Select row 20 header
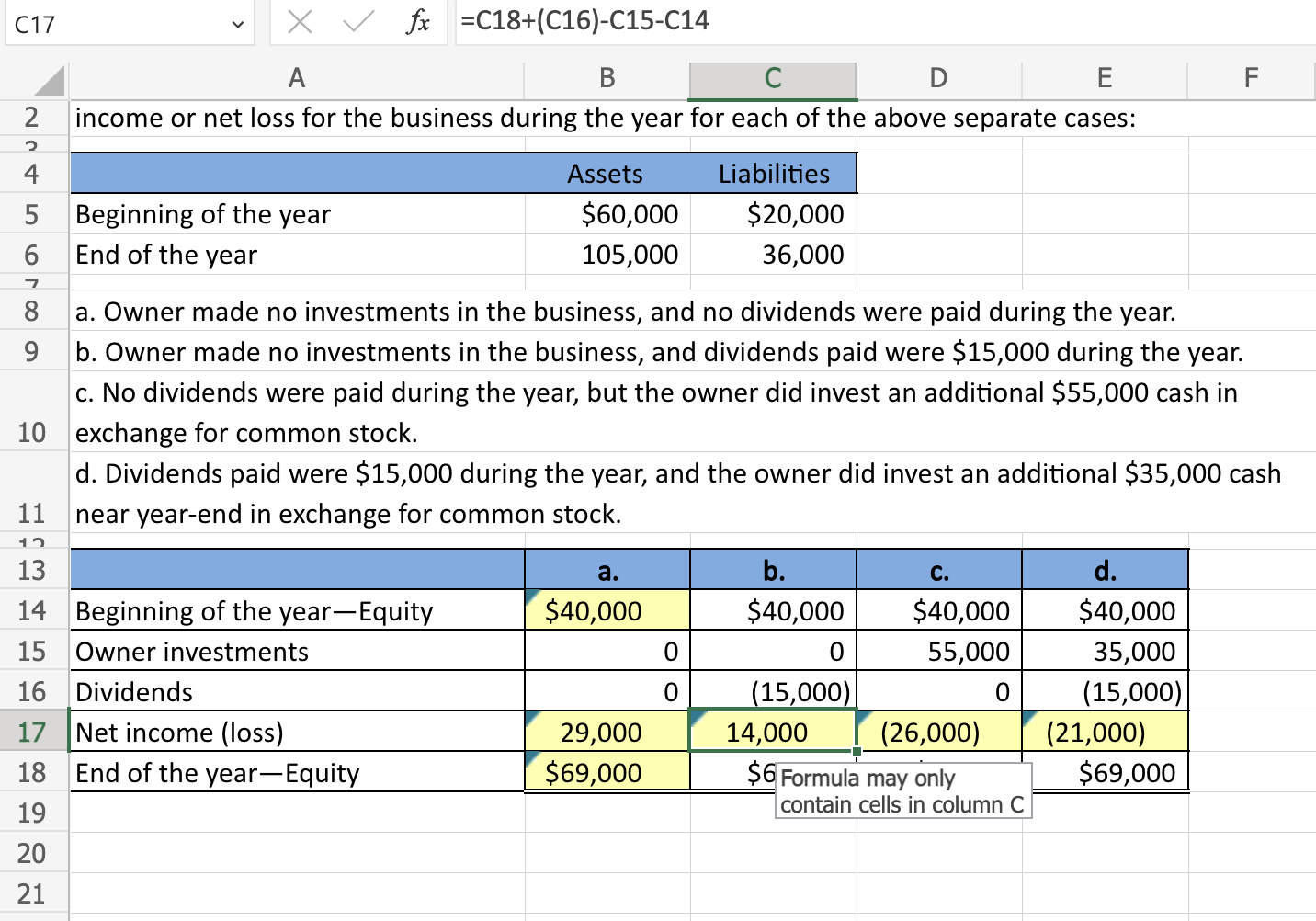The width and height of the screenshot is (1316, 921). tap(32, 854)
